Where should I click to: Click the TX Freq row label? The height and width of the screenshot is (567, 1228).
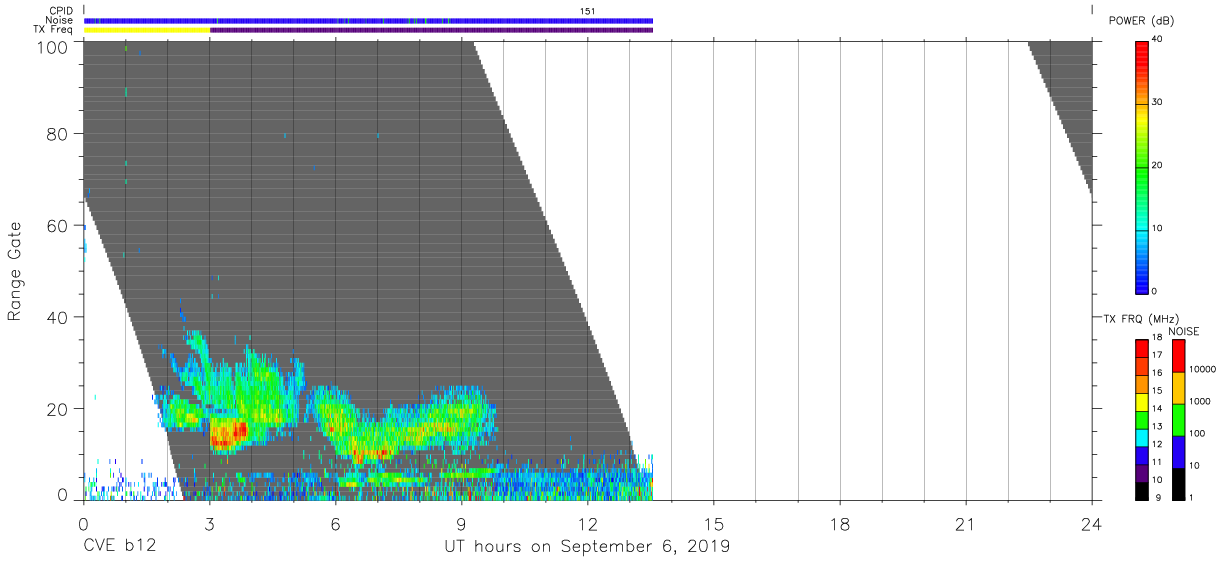(53, 30)
